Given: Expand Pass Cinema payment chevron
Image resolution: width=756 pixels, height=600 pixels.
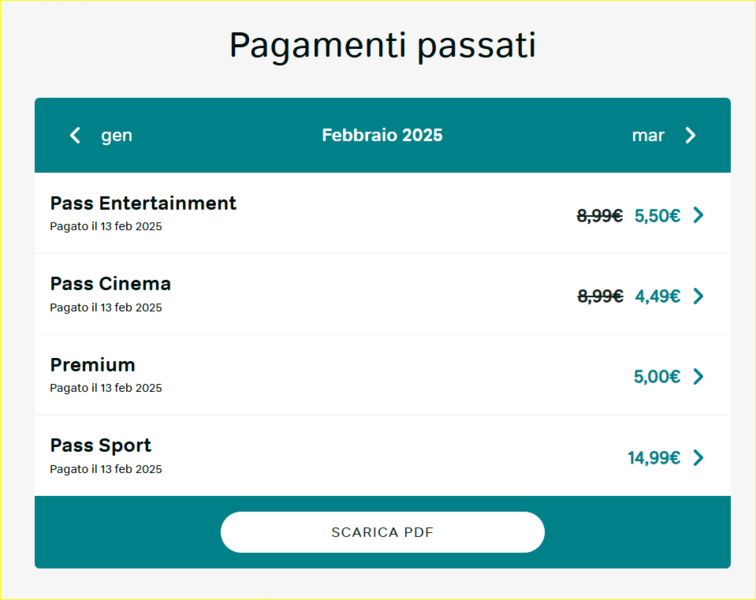Looking at the screenshot, I should pyautogui.click(x=698, y=296).
